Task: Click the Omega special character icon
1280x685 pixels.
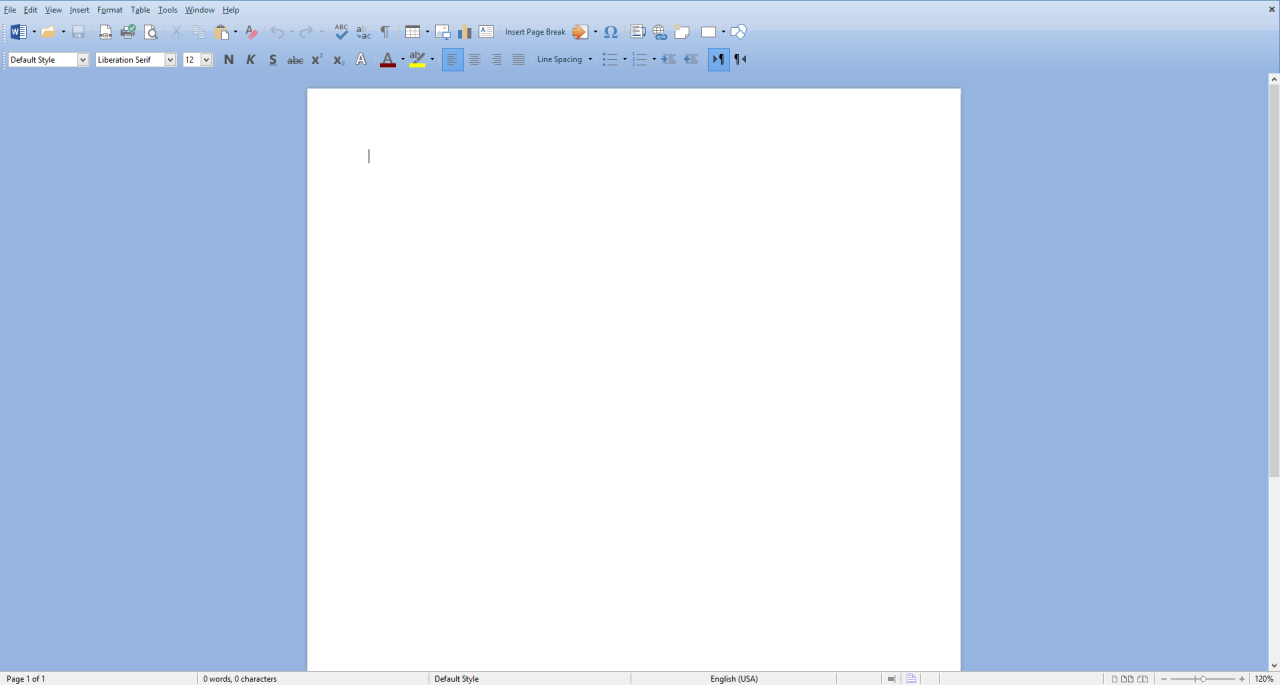Action: pos(611,32)
